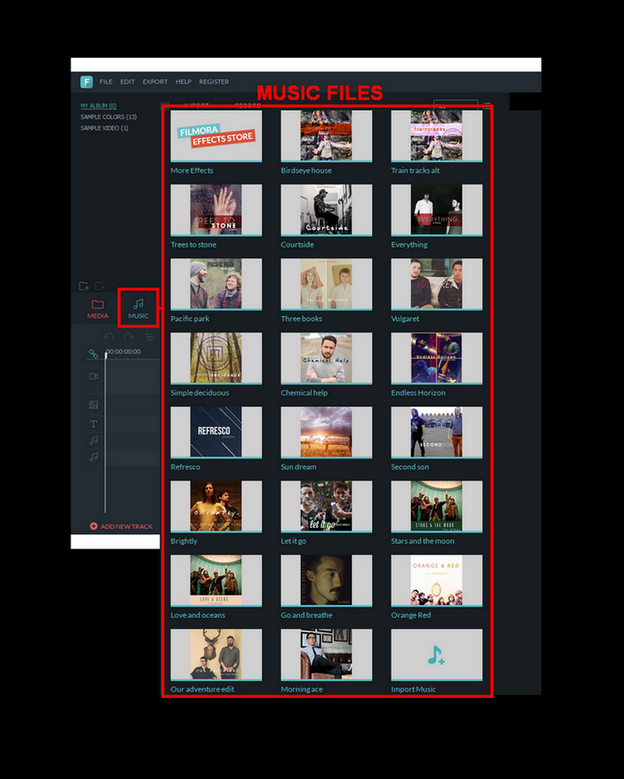Select Chemical help music thumbnail

[326, 358]
